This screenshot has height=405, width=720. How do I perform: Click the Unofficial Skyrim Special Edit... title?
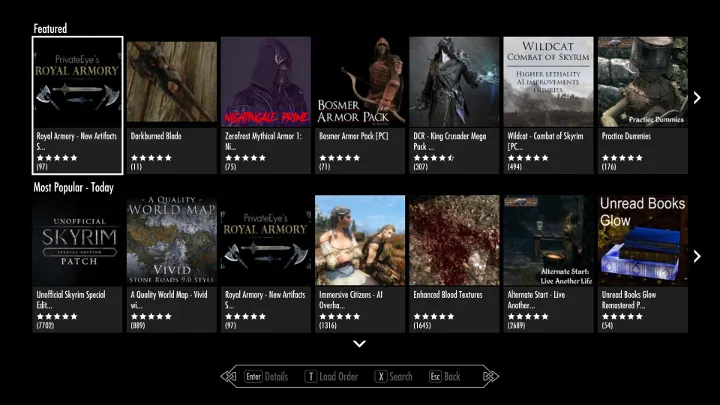click(71, 299)
